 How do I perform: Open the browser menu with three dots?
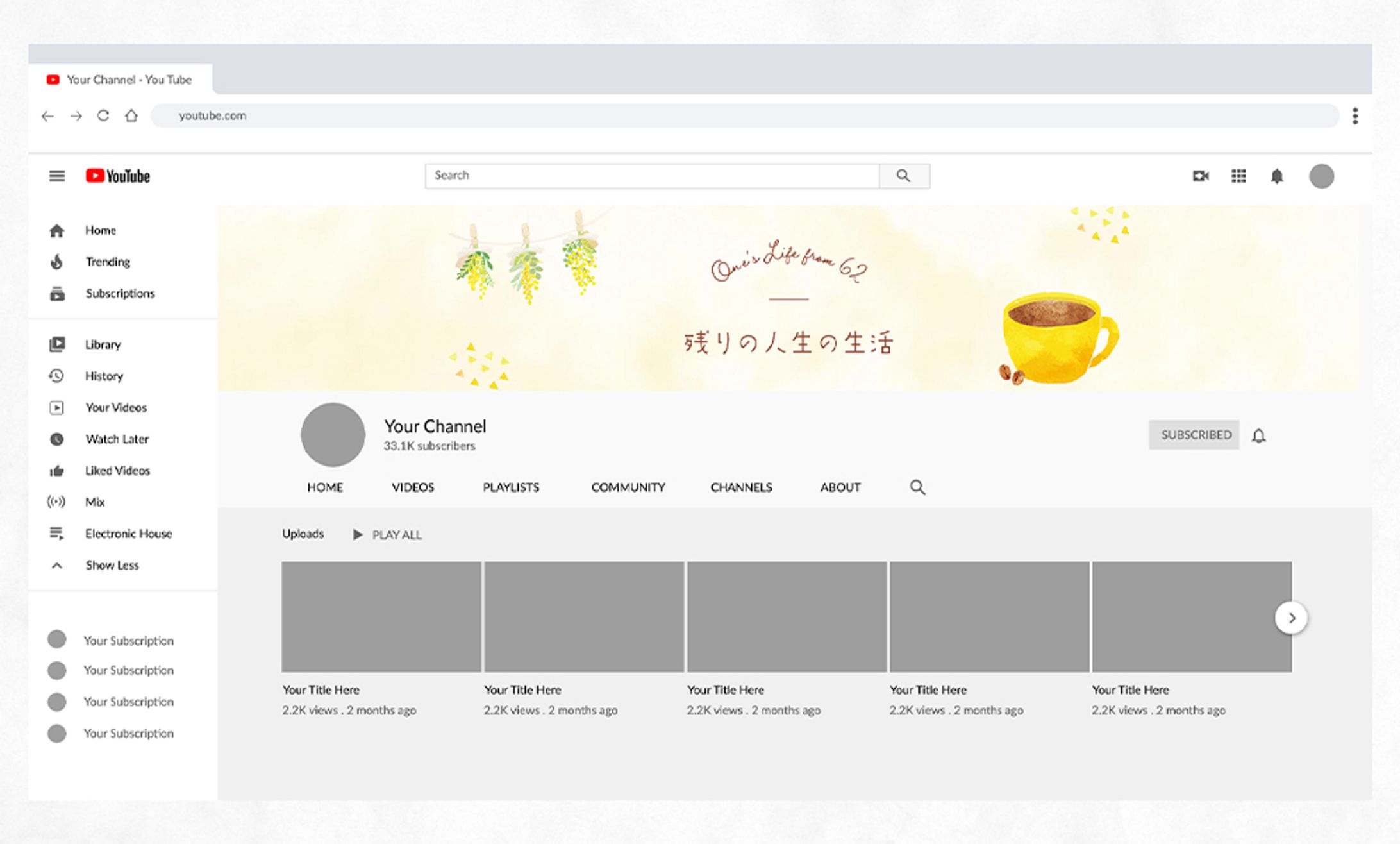click(1356, 116)
